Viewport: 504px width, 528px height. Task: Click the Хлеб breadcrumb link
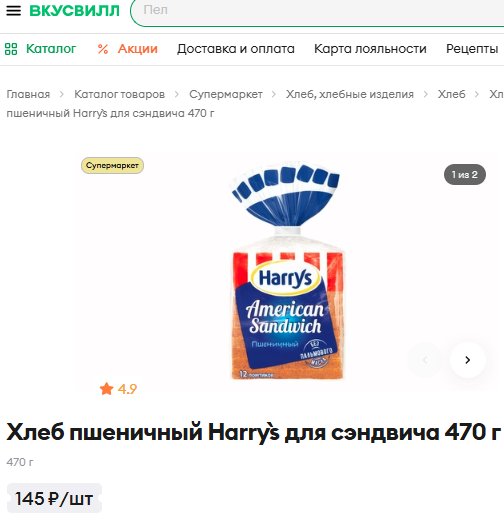[451, 94]
